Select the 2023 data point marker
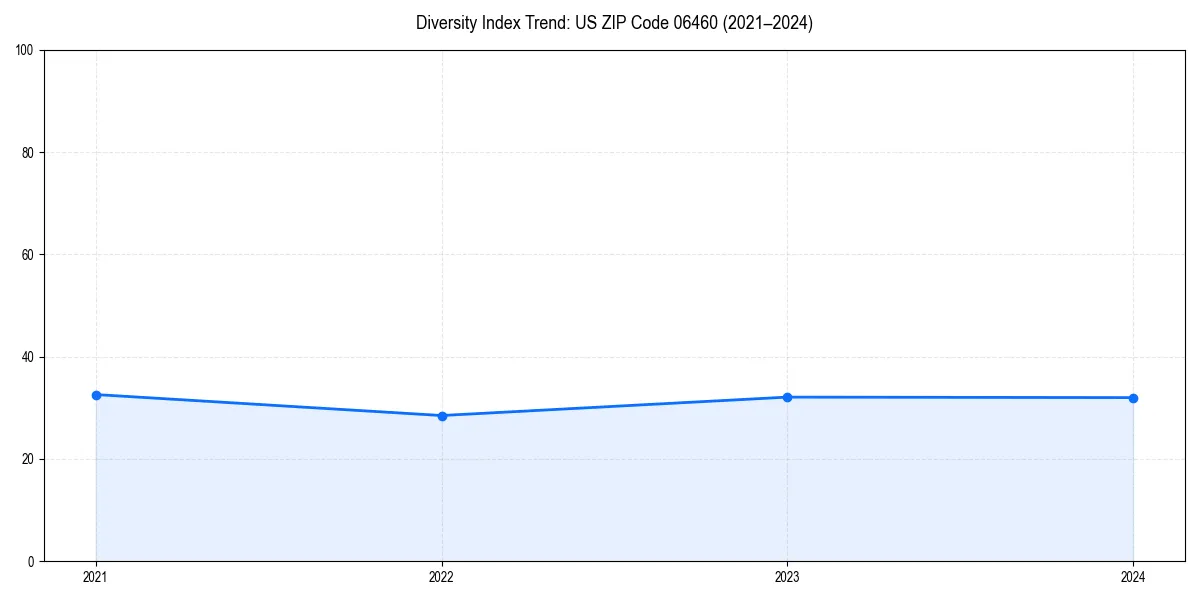Screen dimensions: 1200x600 [787, 398]
